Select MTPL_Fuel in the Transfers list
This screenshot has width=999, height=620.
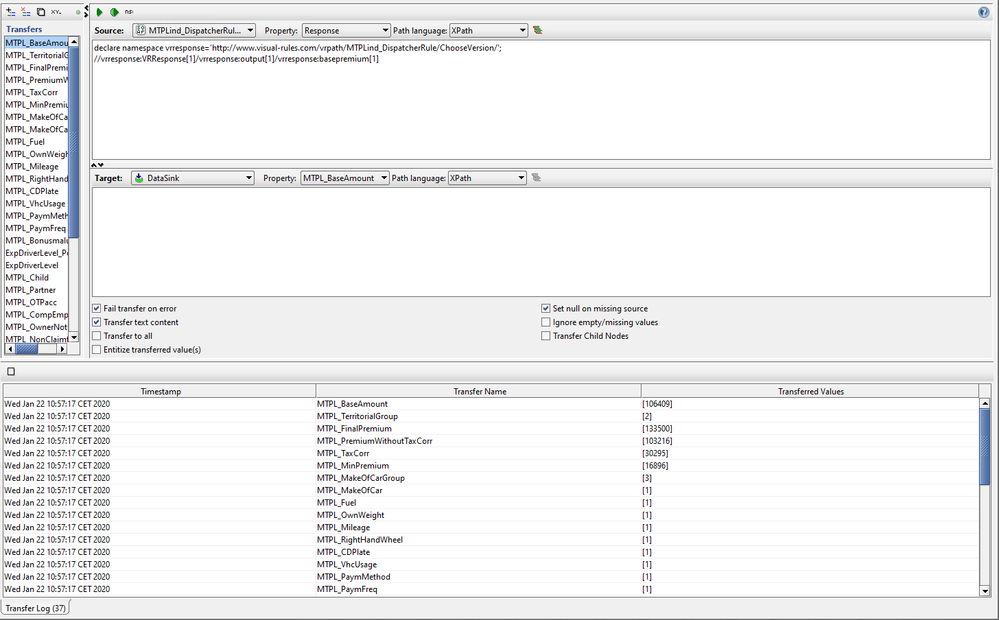26,142
